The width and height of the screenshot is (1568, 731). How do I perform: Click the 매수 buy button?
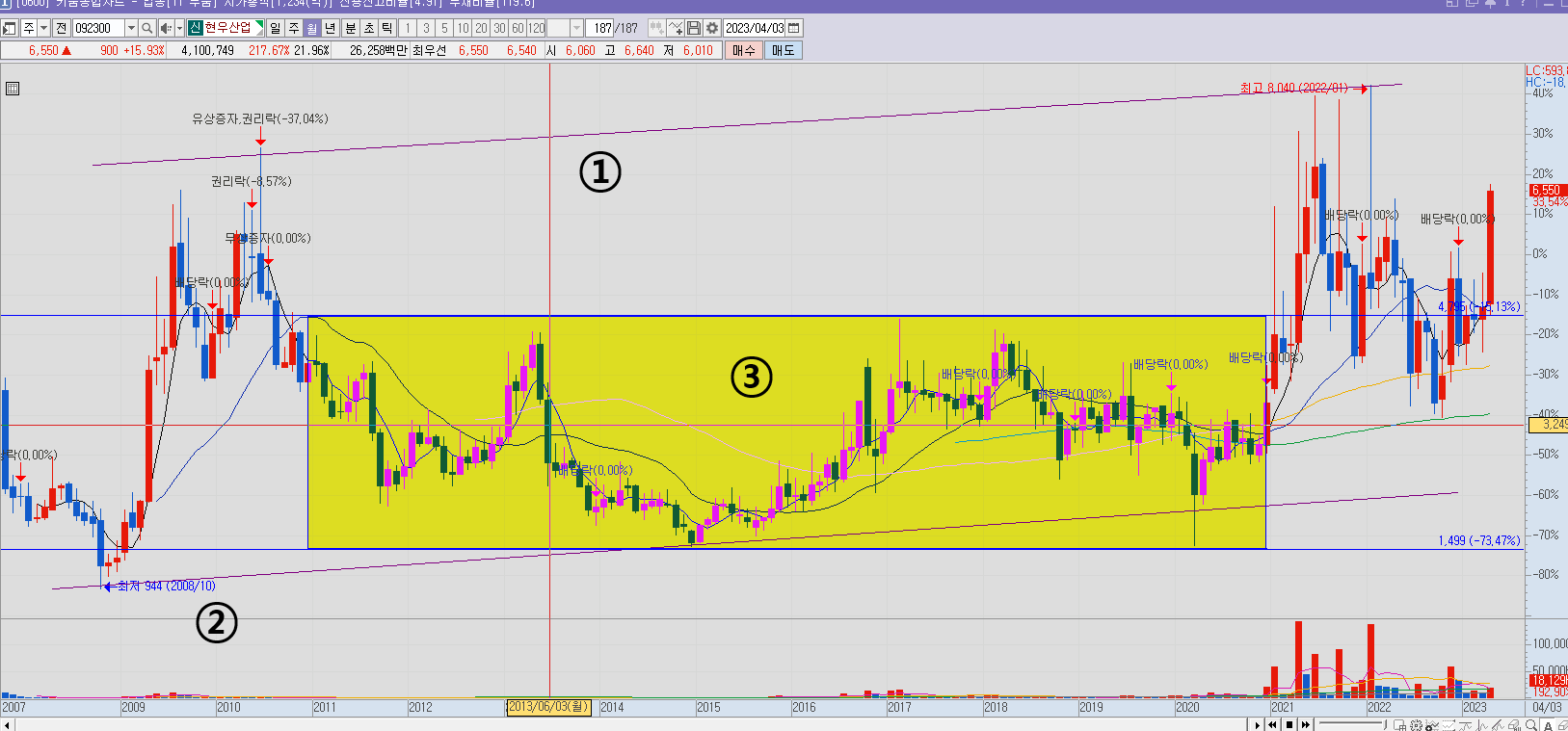(x=743, y=50)
